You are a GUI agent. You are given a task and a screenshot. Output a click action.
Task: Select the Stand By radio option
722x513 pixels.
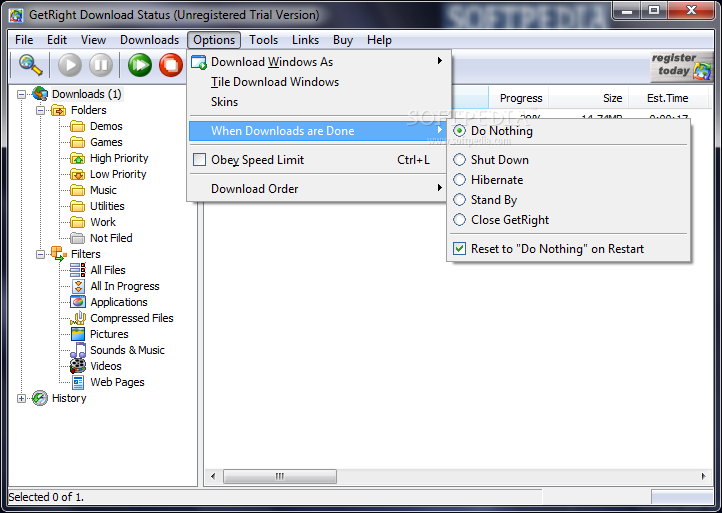(459, 200)
